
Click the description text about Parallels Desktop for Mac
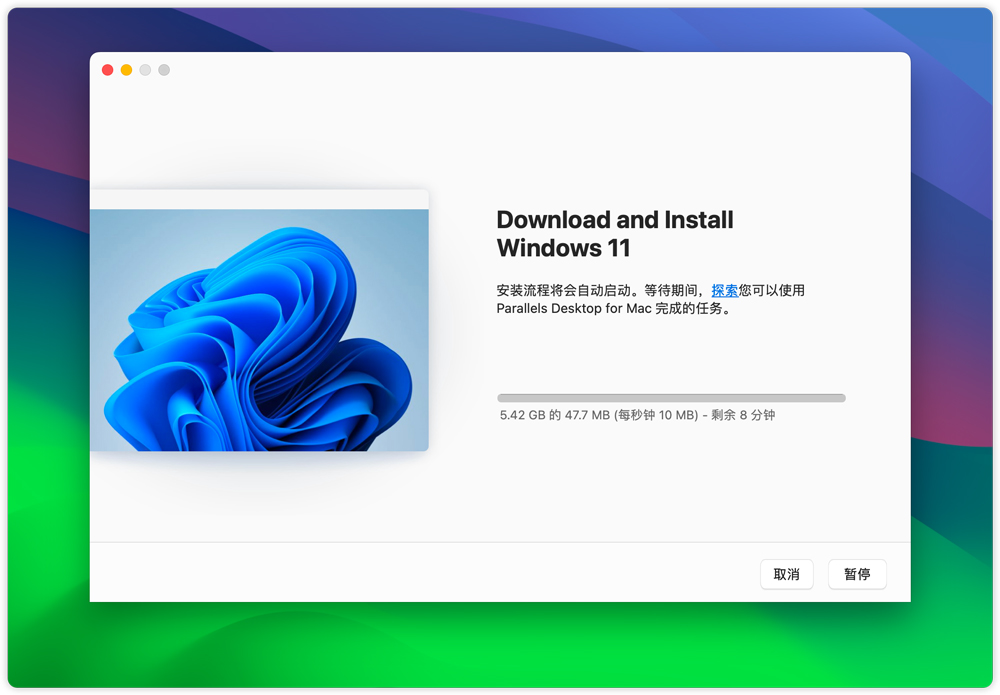tap(651, 300)
